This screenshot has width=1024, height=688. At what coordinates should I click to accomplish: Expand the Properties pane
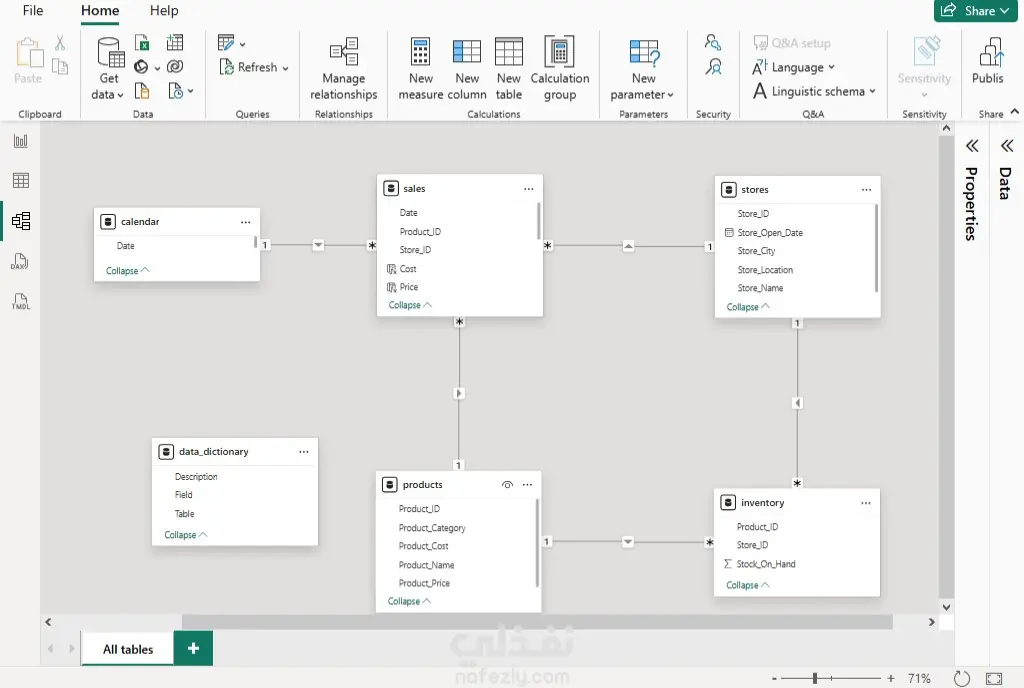pos(972,146)
